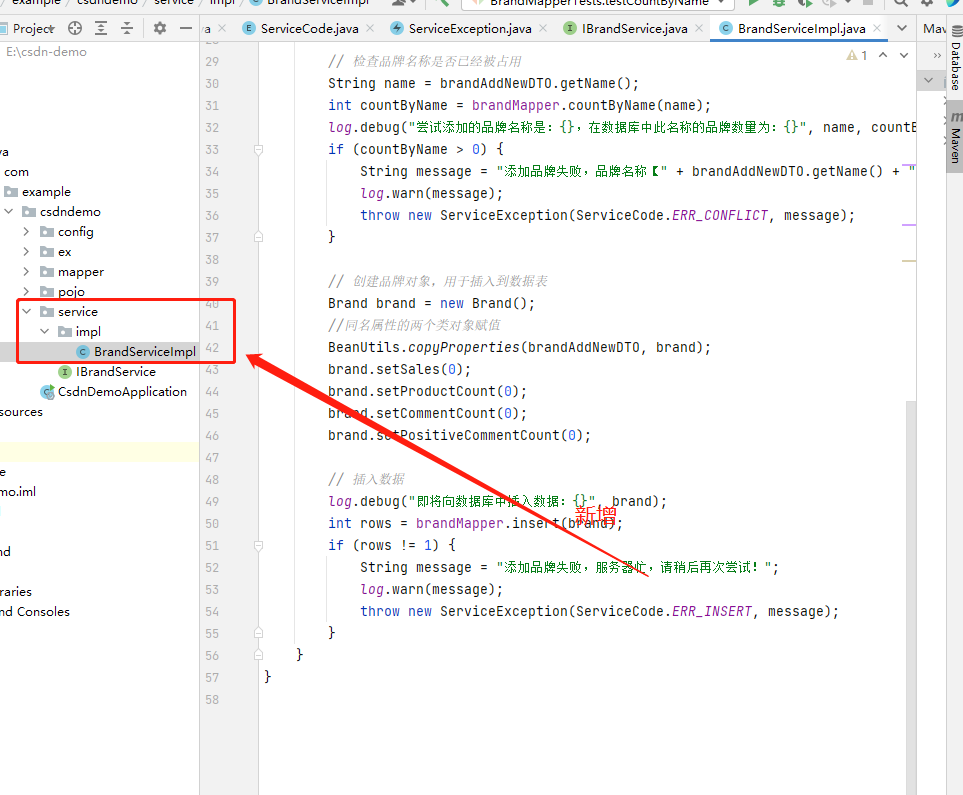Click the impl folder icon
Viewport: 963px width, 795px height.
point(65,332)
